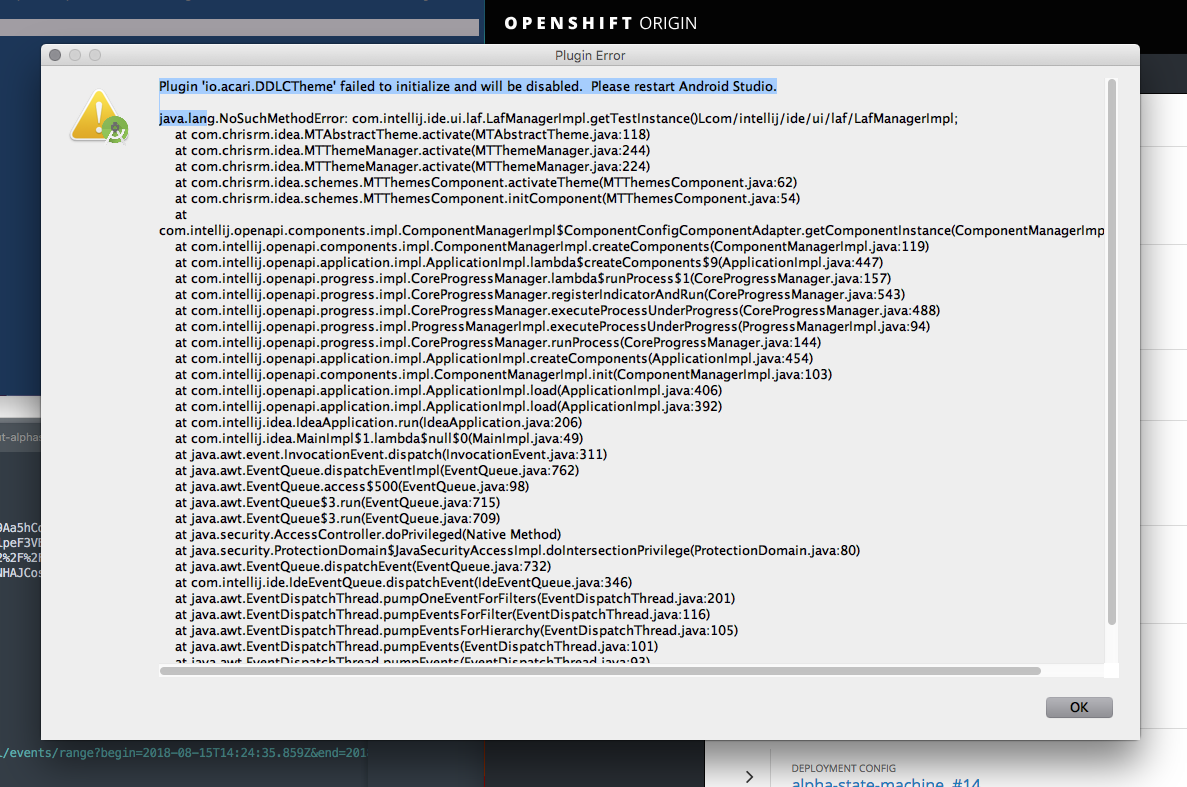Click the pumpEventsForHierarchy stack line
The image size is (1187, 787).
pos(456,630)
